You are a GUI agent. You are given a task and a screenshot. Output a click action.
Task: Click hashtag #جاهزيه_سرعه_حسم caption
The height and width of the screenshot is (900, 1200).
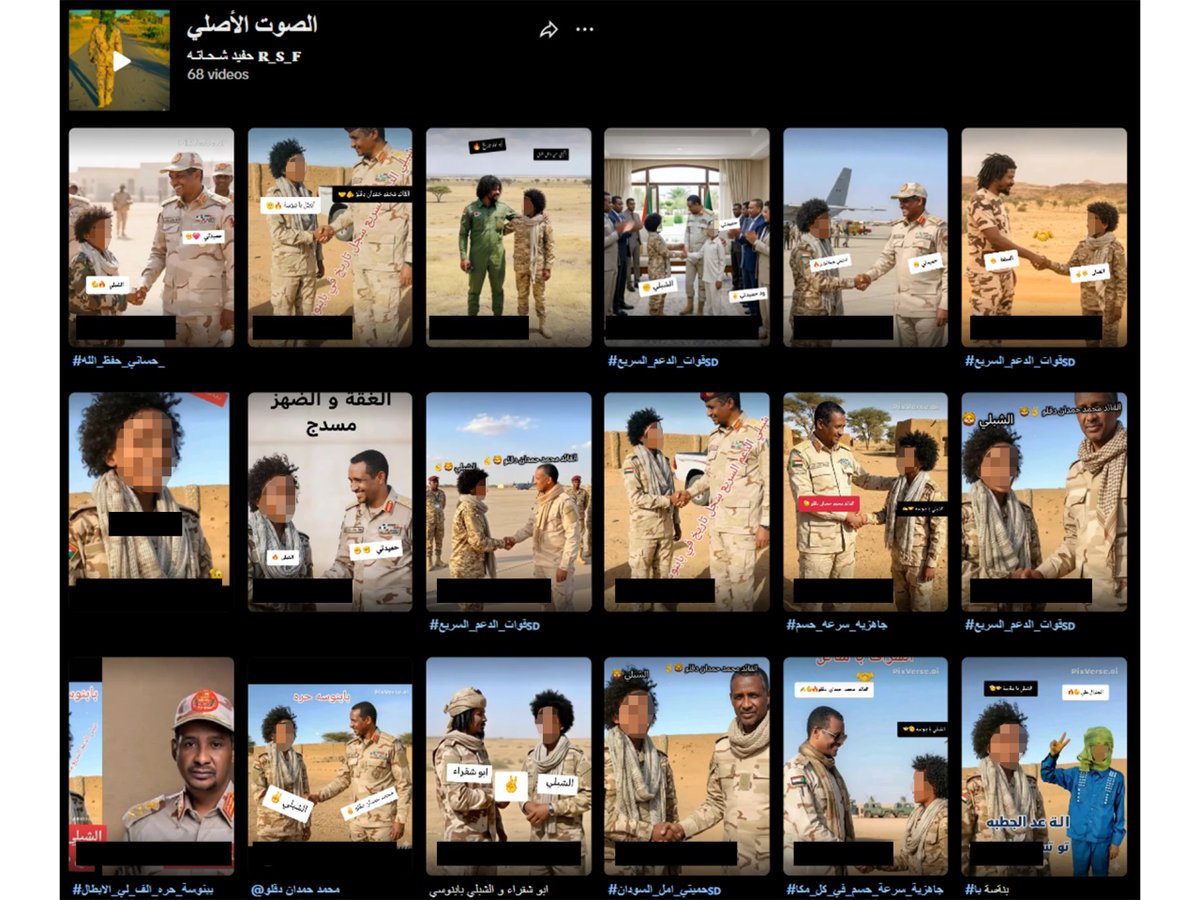pos(837,625)
